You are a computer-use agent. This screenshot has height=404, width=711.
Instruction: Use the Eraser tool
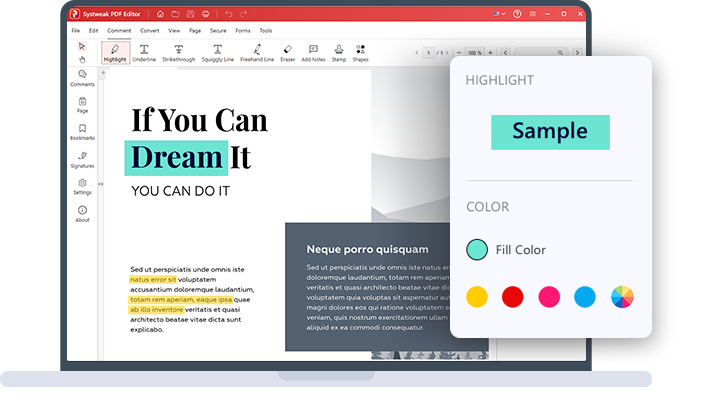288,53
